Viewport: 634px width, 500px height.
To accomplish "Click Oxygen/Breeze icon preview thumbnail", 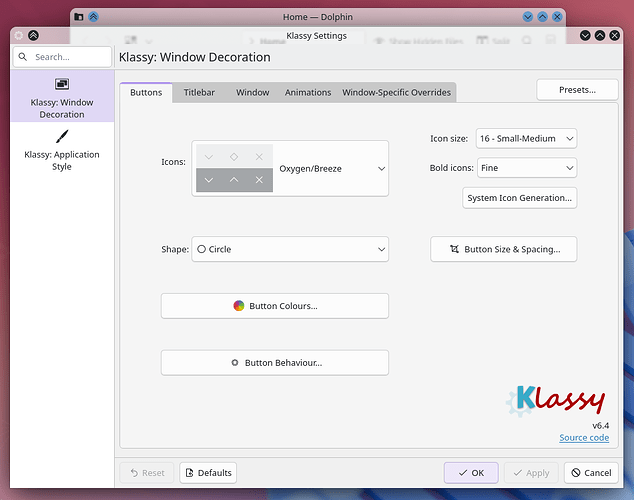I will pos(235,168).
